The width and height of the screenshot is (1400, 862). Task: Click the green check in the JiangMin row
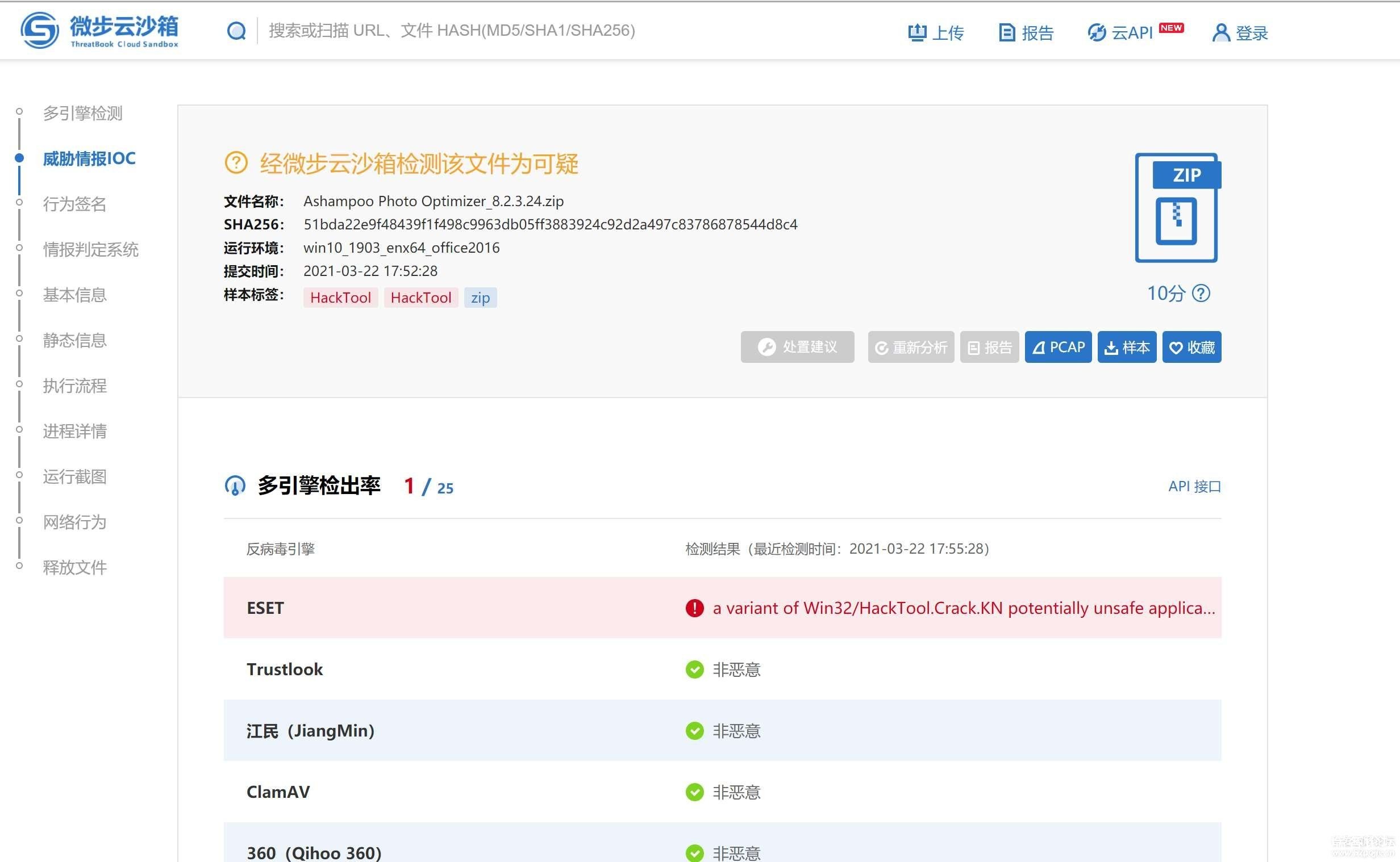(694, 731)
